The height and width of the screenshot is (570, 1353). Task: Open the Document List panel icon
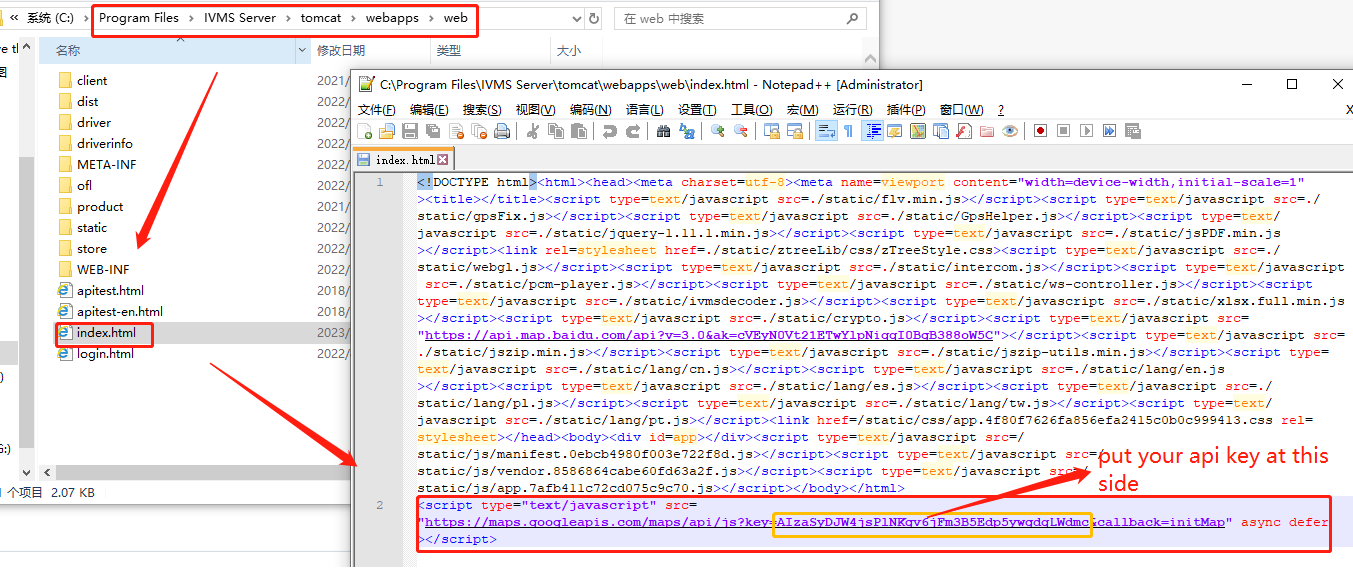(941, 131)
